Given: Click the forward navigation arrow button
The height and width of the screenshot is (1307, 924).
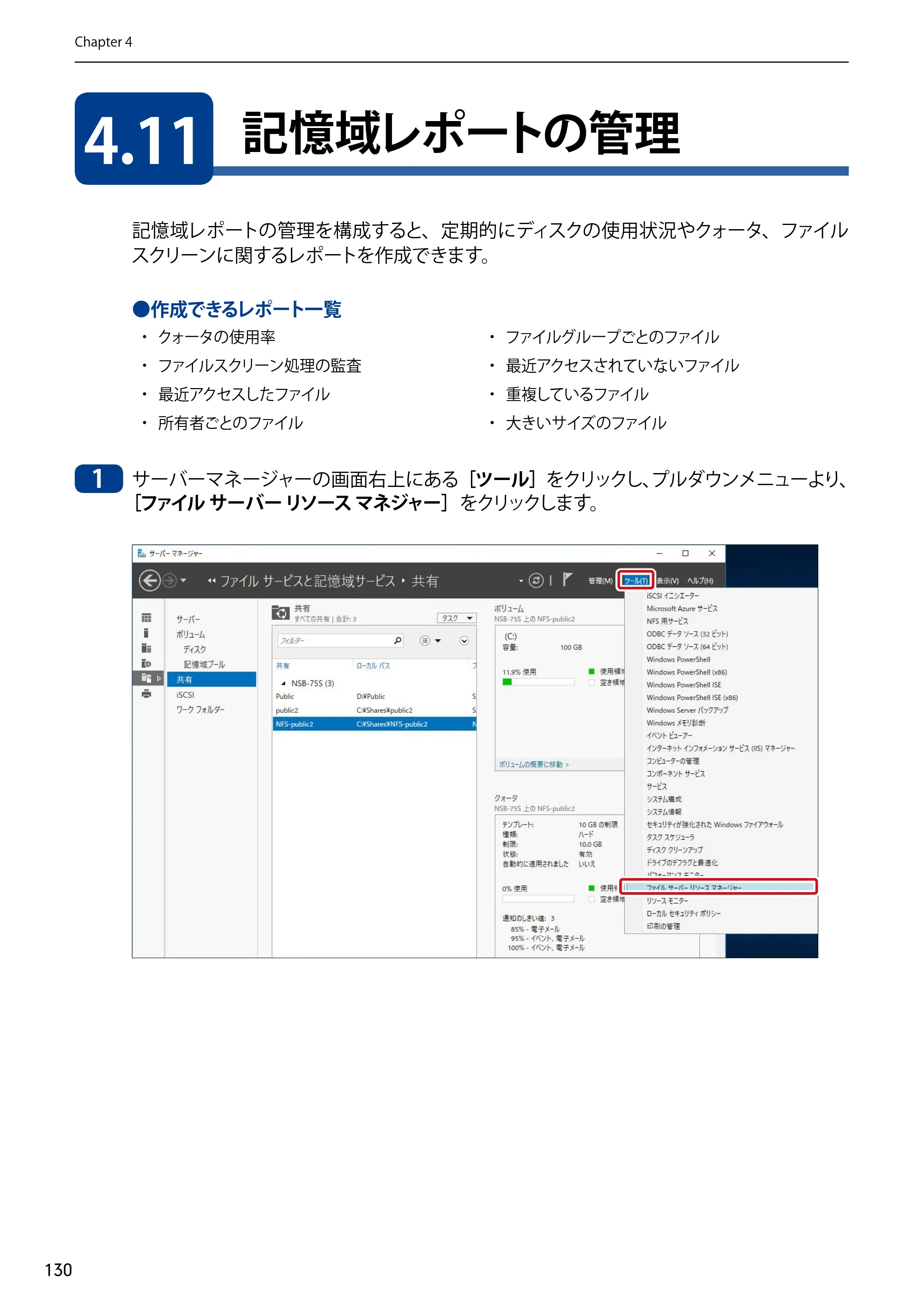Looking at the screenshot, I should (169, 580).
